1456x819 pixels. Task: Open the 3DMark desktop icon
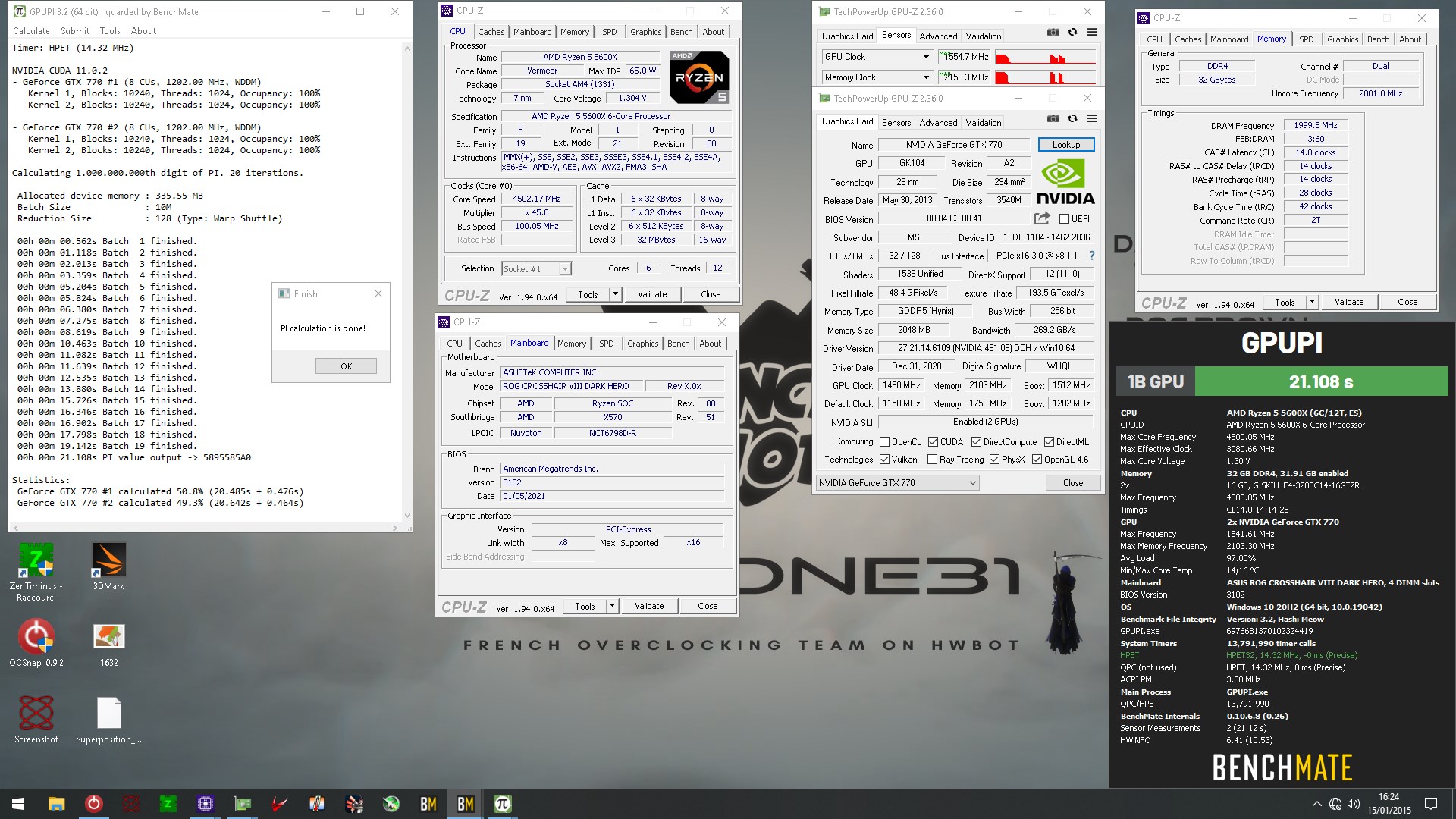pos(108,566)
